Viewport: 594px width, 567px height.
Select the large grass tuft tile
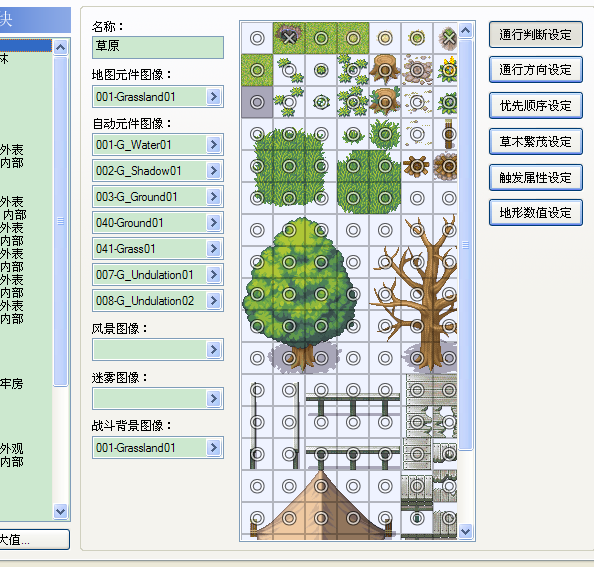(385, 134)
